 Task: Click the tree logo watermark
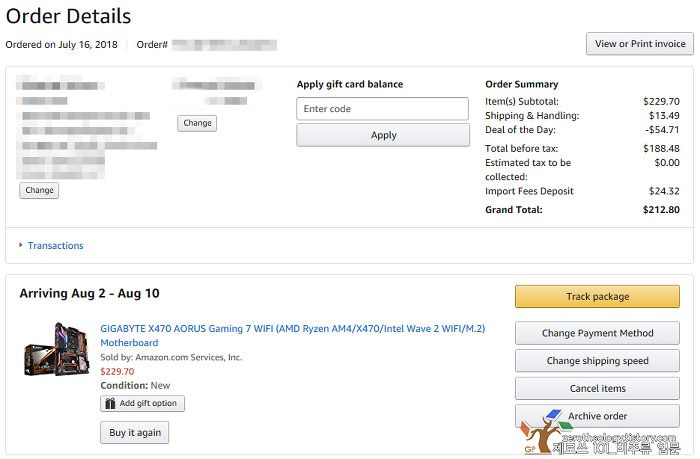541,431
